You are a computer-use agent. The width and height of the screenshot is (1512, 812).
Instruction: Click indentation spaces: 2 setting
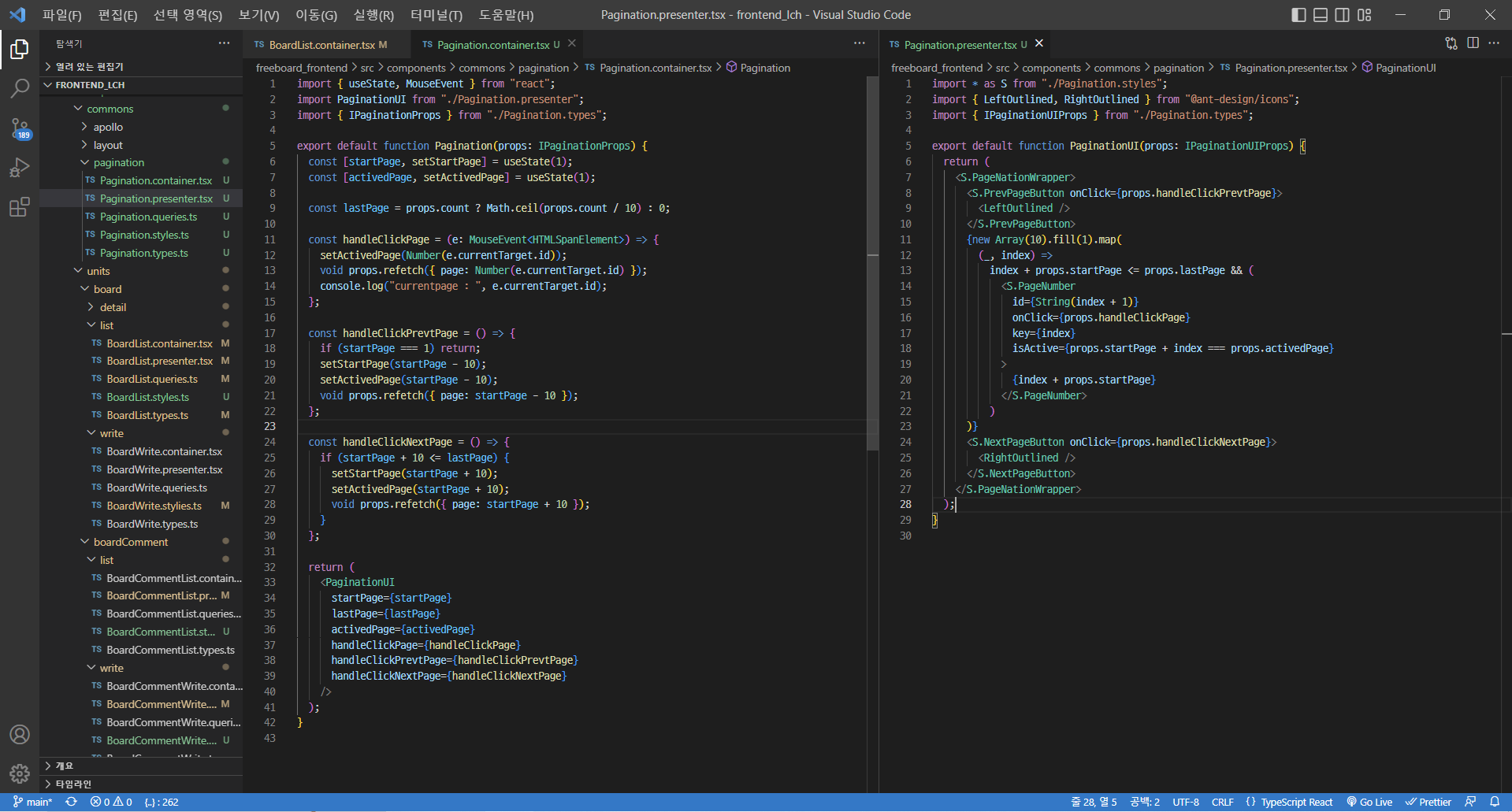pyautogui.click(x=1145, y=802)
